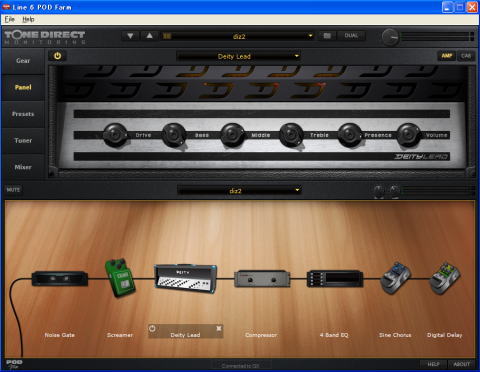Image resolution: width=480 pixels, height=372 pixels.
Task: Click the POD Farm logo at bottom left
Action: tap(14, 364)
